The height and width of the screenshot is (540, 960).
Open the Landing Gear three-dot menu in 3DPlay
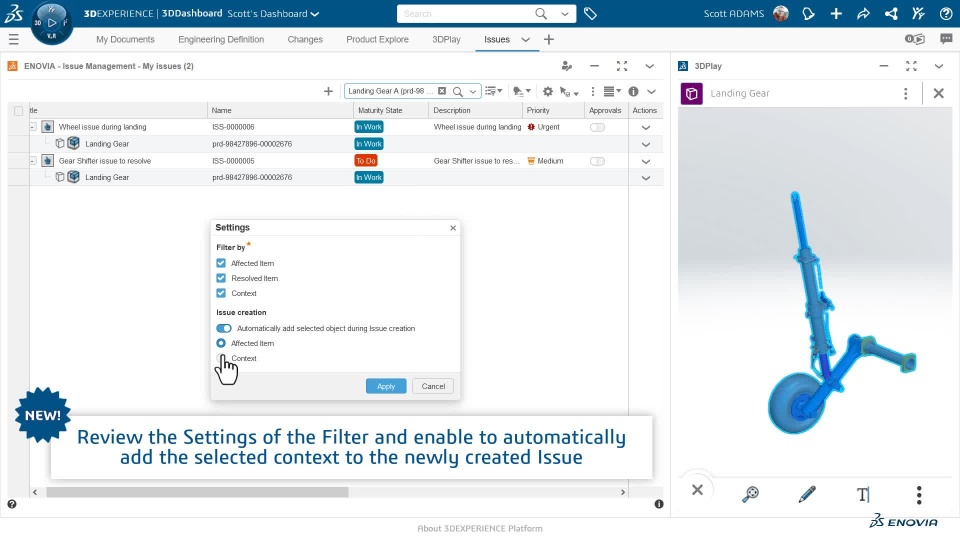coord(906,94)
